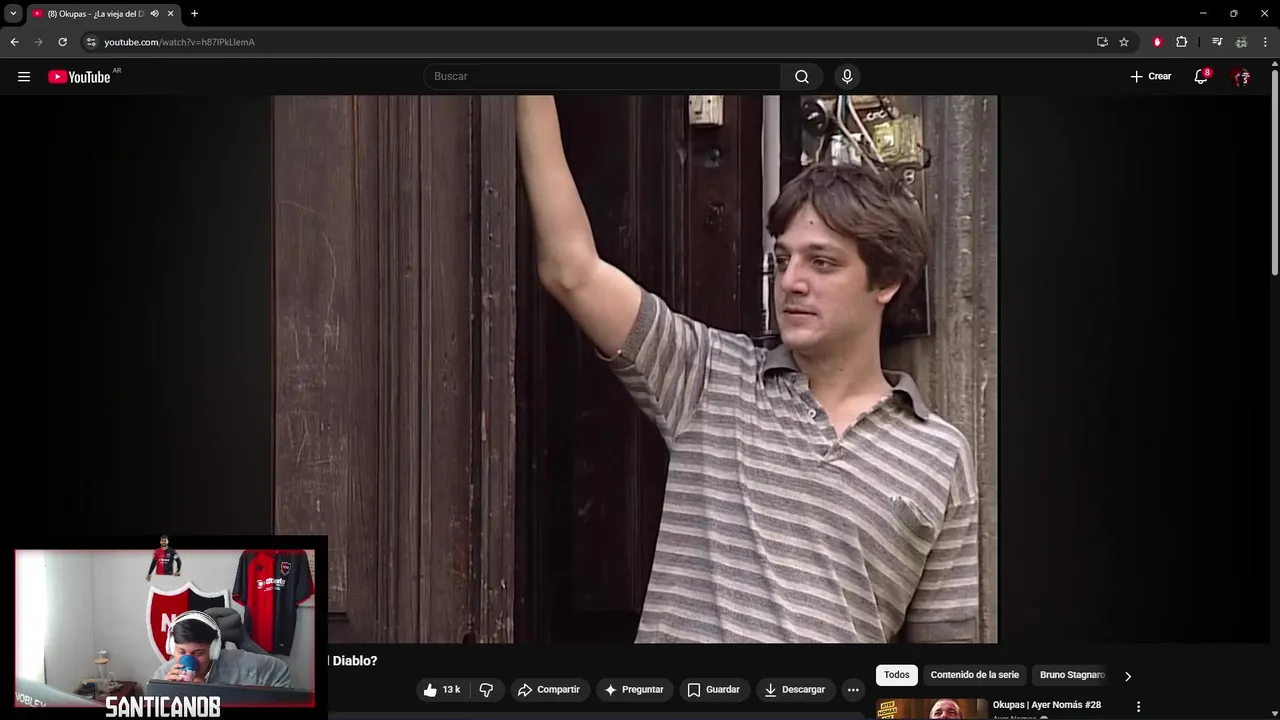Select the Todos filter chip
Viewport: 1280px width, 720px height.
[x=897, y=675]
